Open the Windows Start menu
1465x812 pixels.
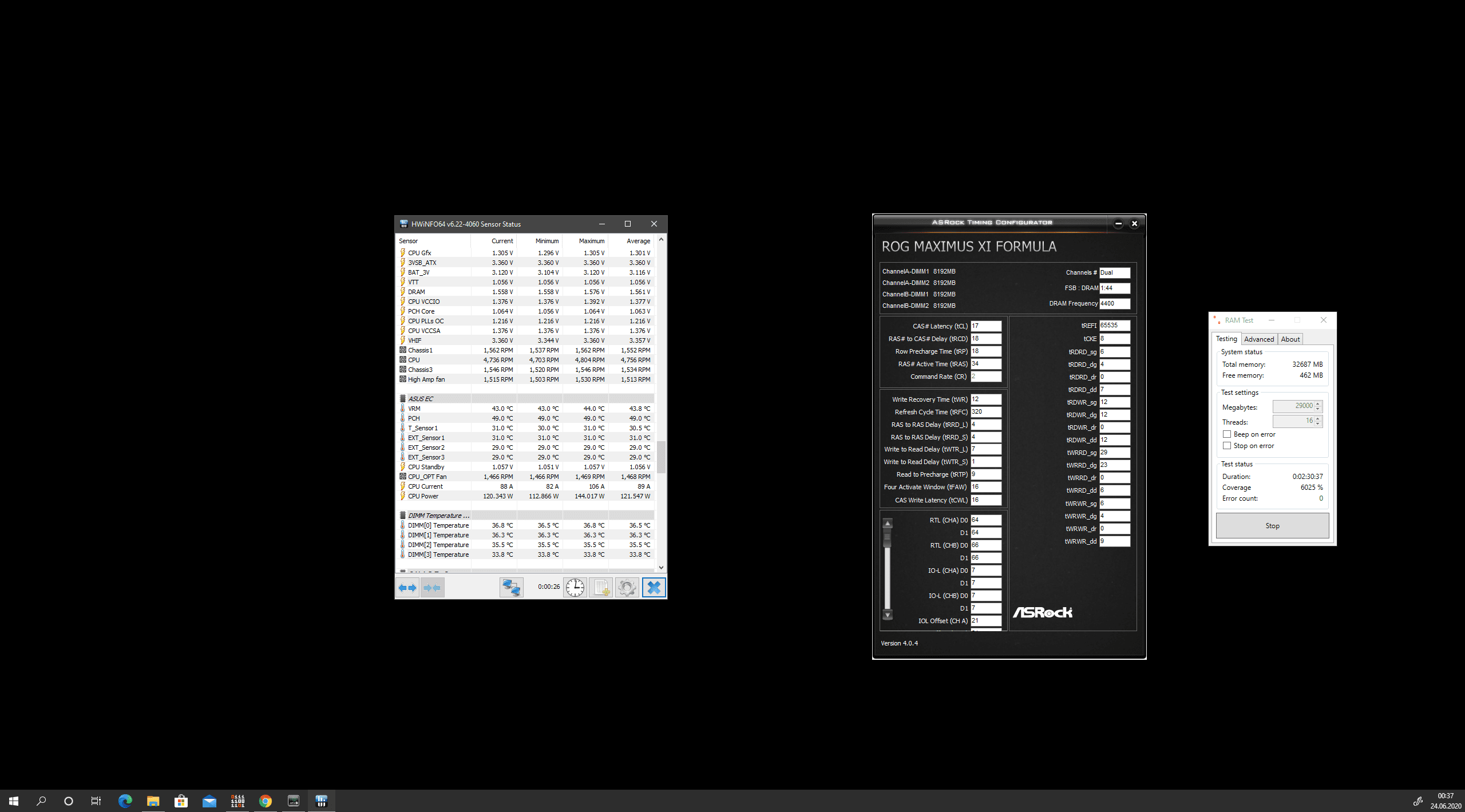coord(14,801)
